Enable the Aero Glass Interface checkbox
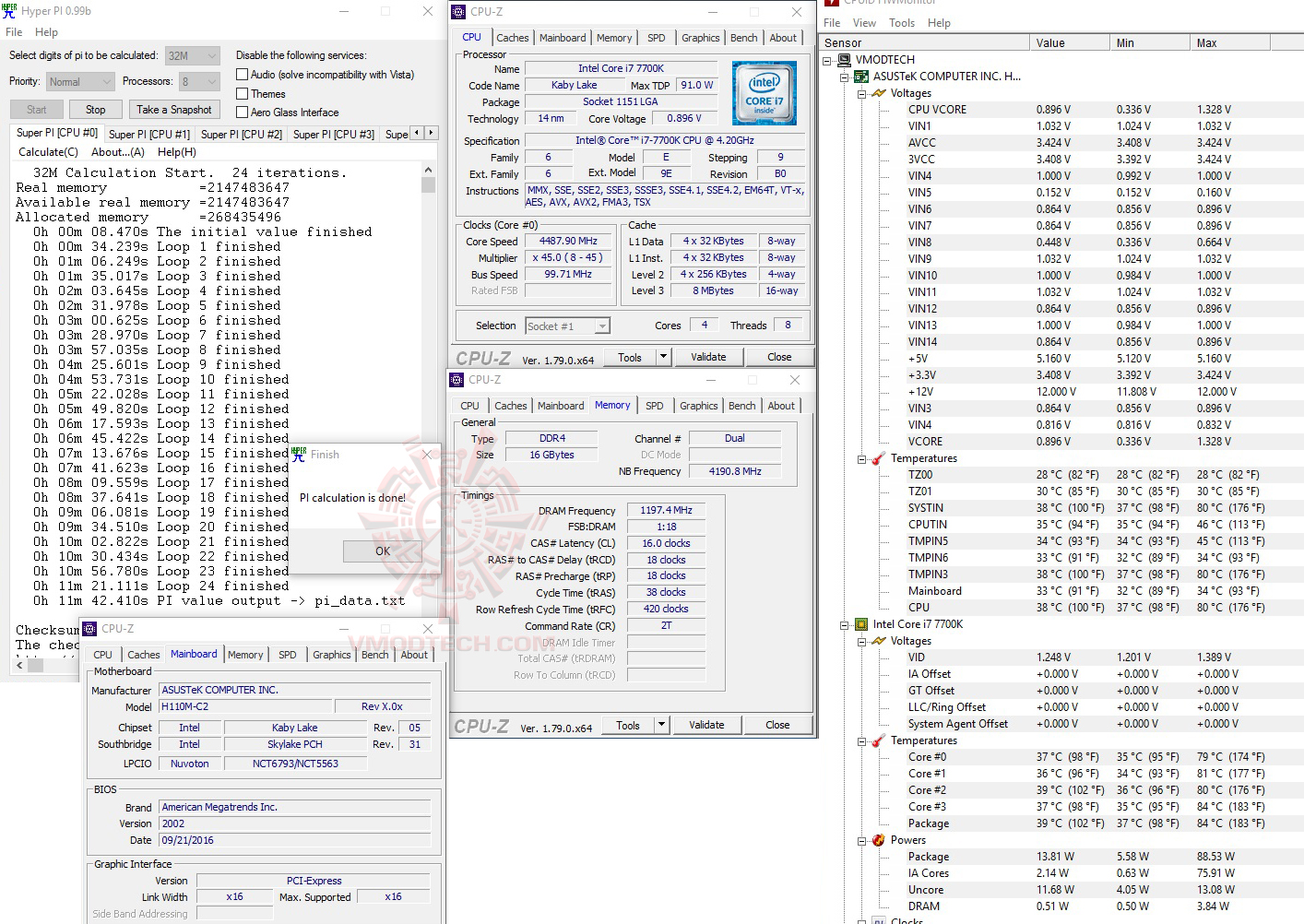 [241, 112]
